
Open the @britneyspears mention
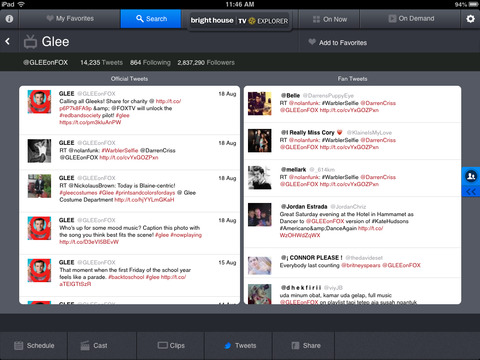361,265
